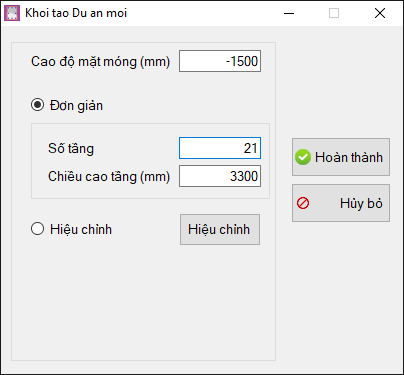Focus the Chiều cao tầng field showing 3300
This screenshot has width=404, height=375.
[x=220, y=176]
